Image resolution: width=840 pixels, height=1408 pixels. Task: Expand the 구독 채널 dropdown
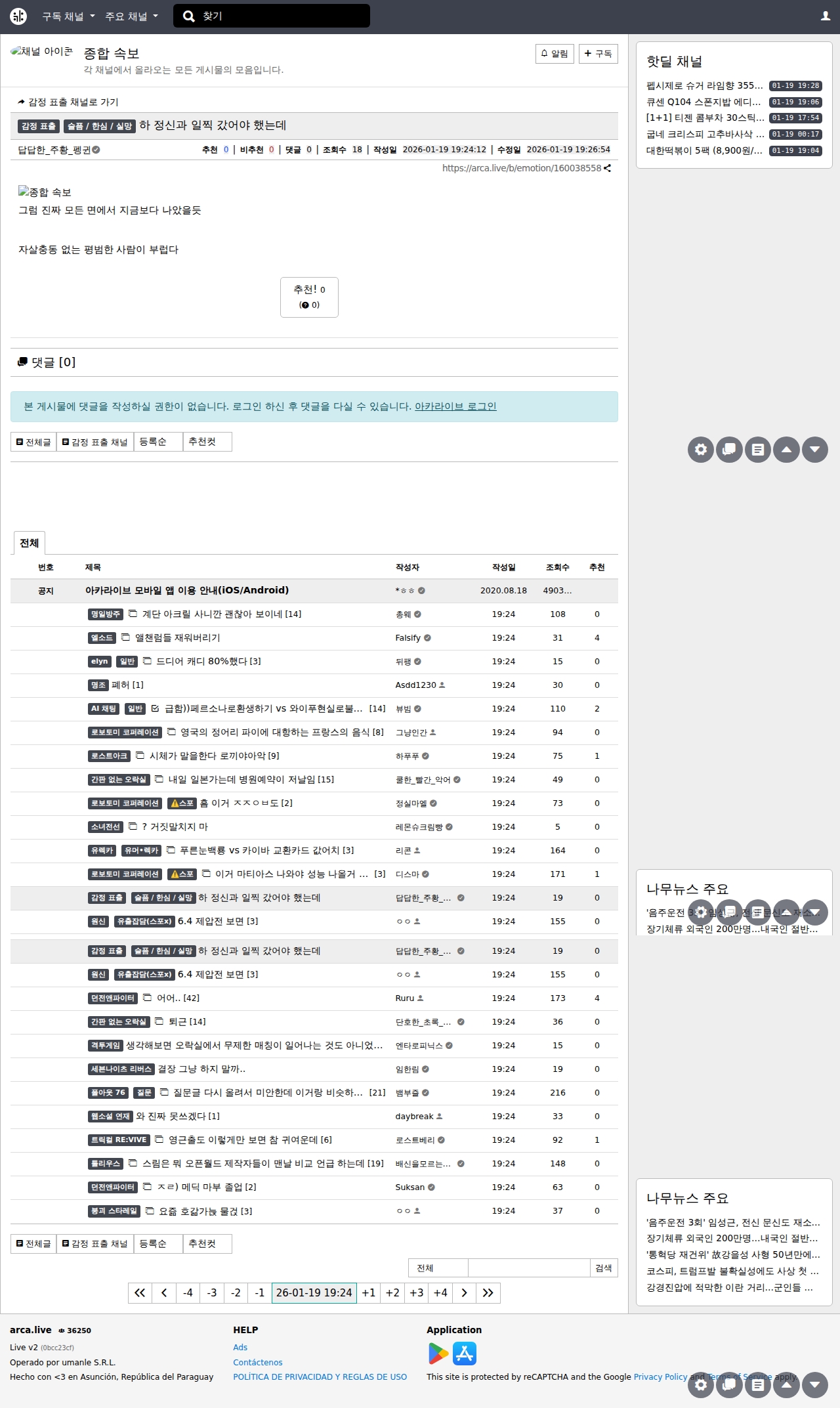click(68, 16)
